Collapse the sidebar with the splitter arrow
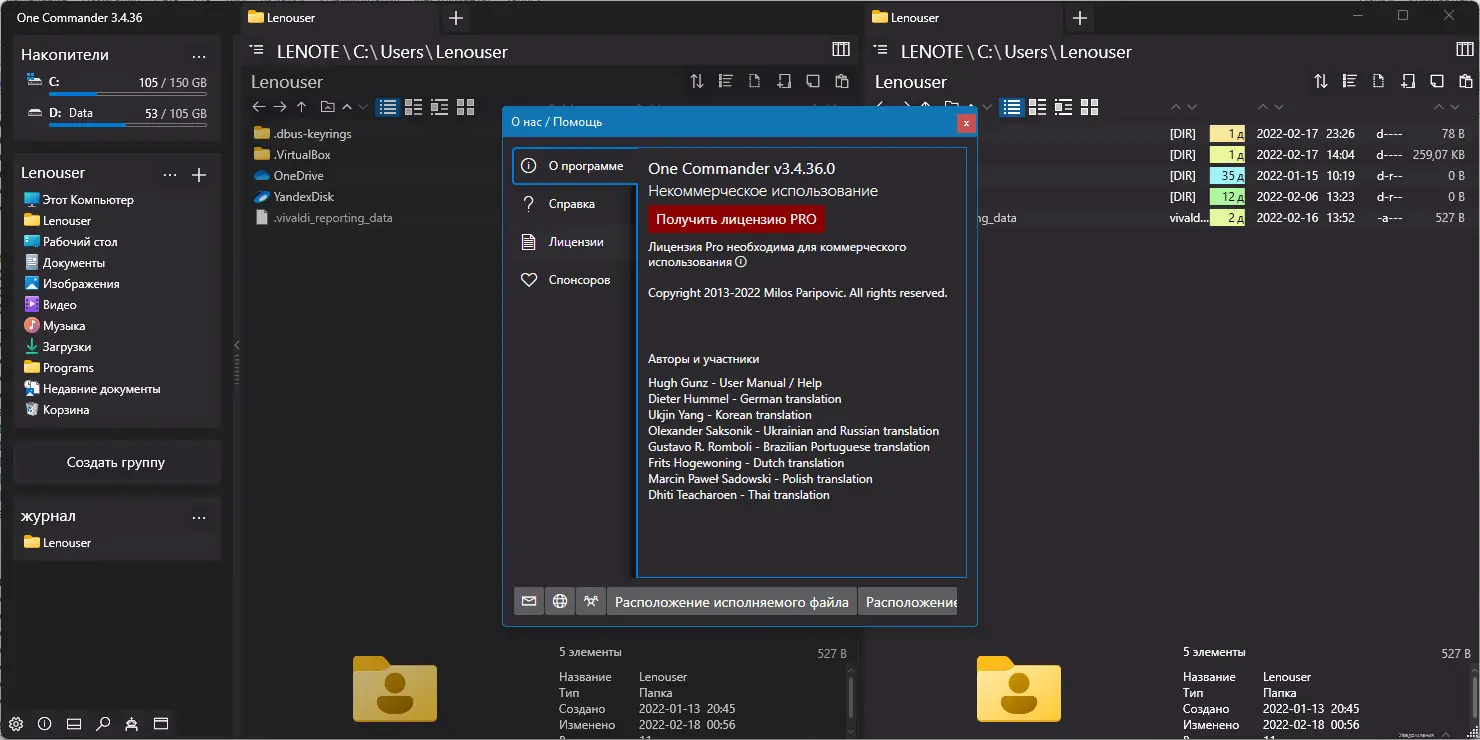Screen dimensions: 1480x740 tap(237, 345)
